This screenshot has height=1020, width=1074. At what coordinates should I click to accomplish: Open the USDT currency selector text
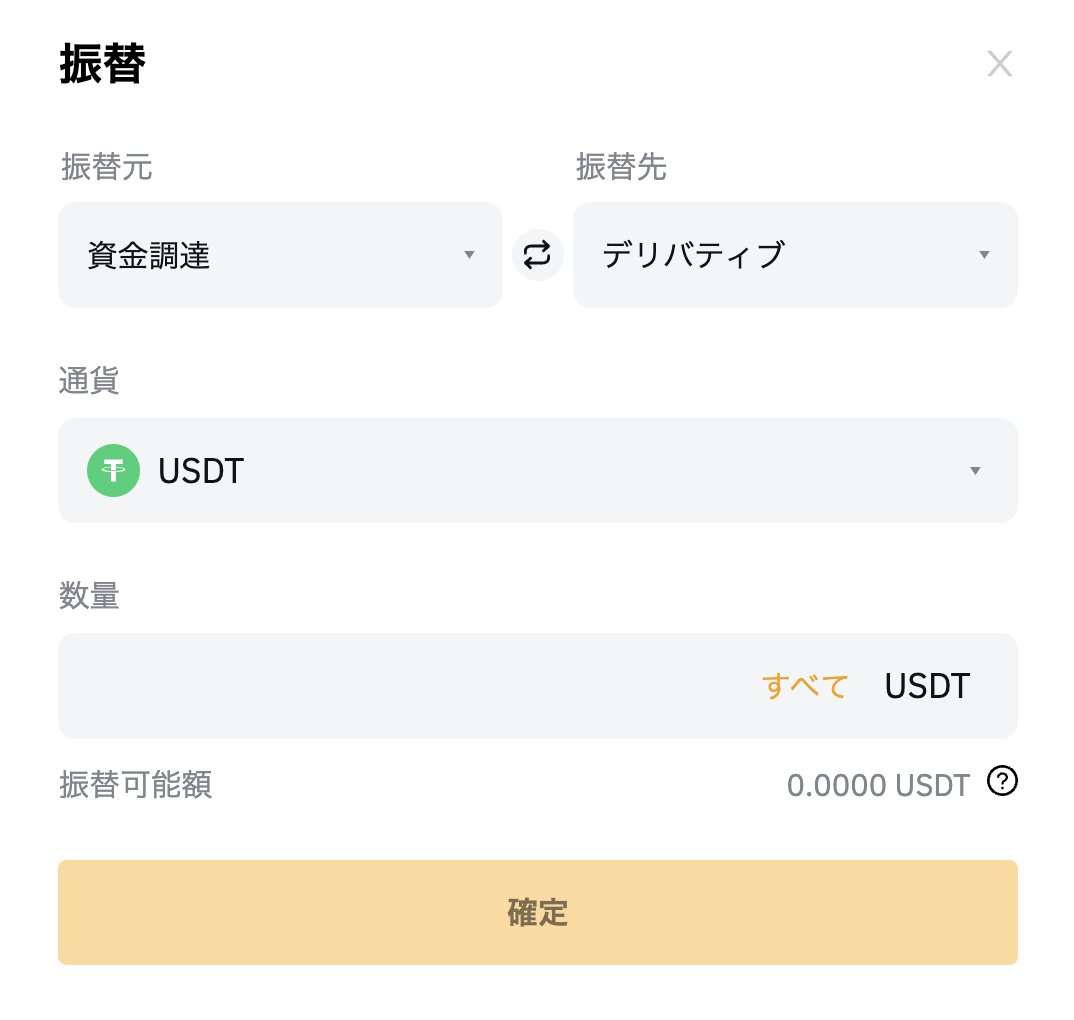coord(201,471)
